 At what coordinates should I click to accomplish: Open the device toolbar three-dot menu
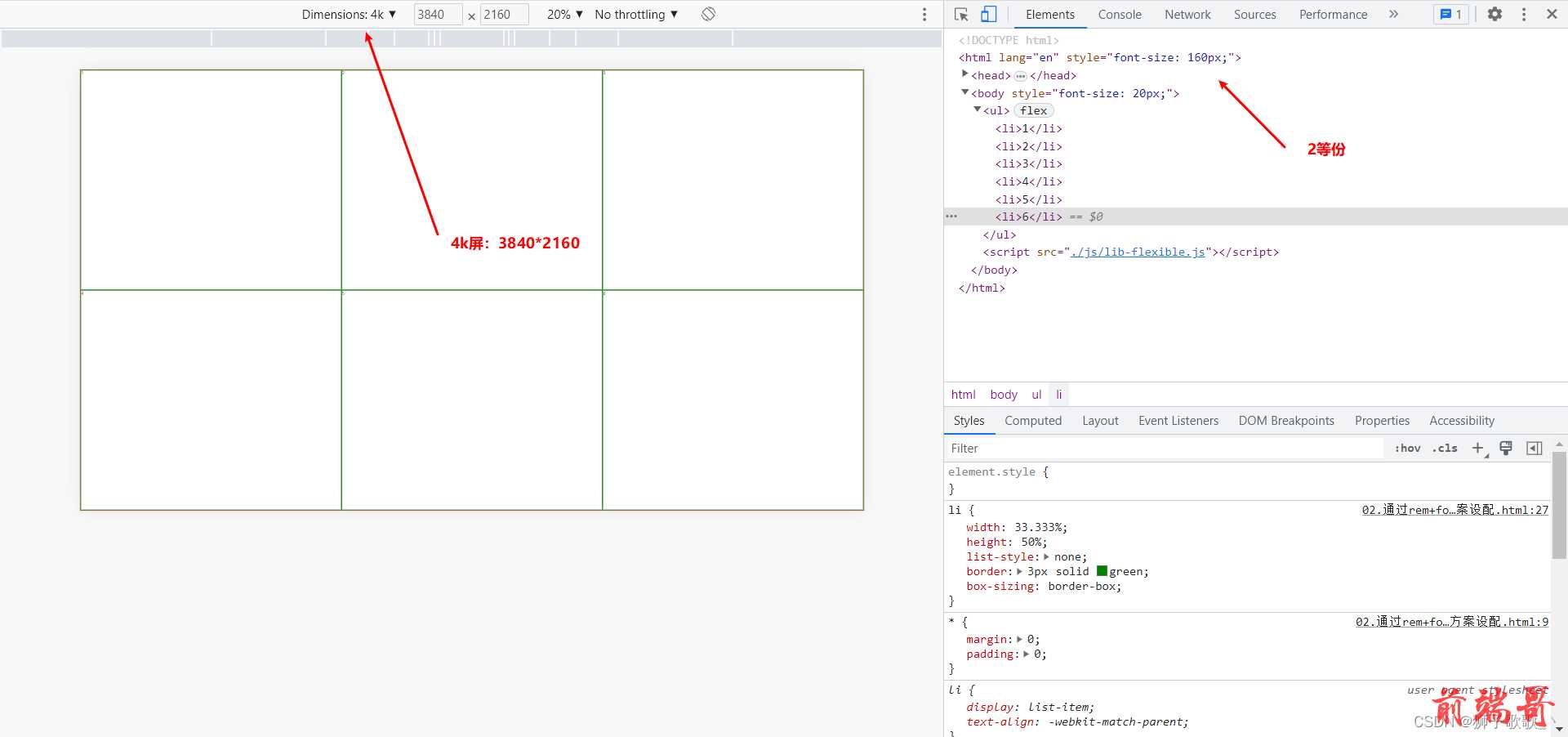(924, 14)
